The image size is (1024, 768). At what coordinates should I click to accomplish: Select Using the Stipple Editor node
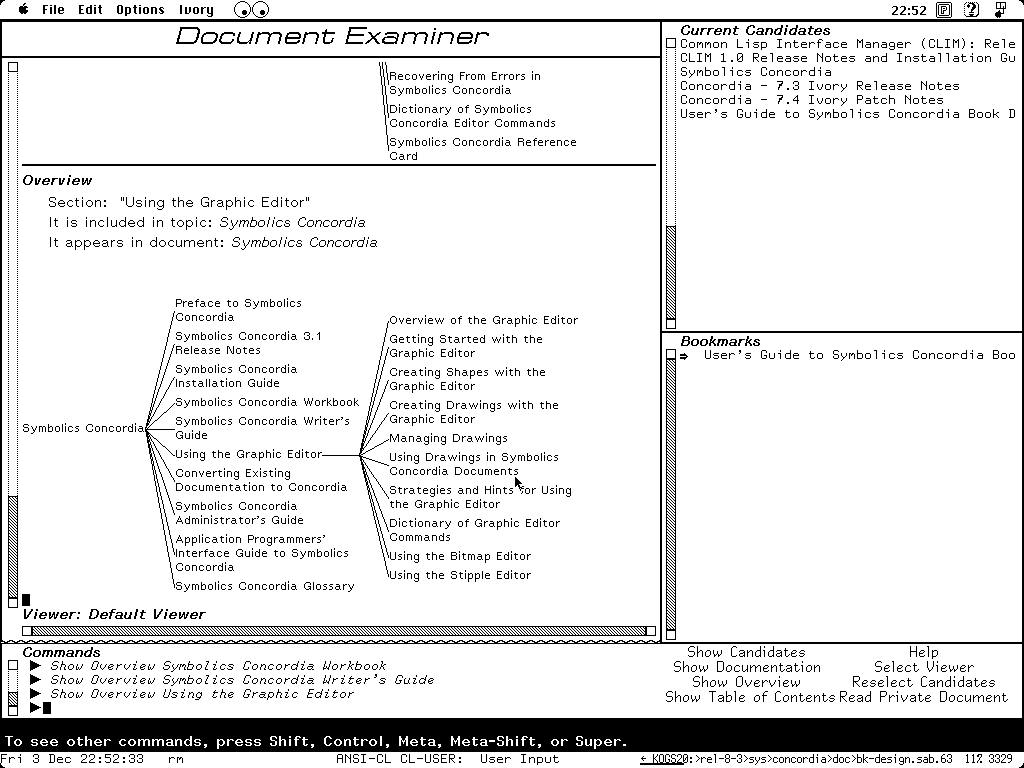click(x=460, y=575)
